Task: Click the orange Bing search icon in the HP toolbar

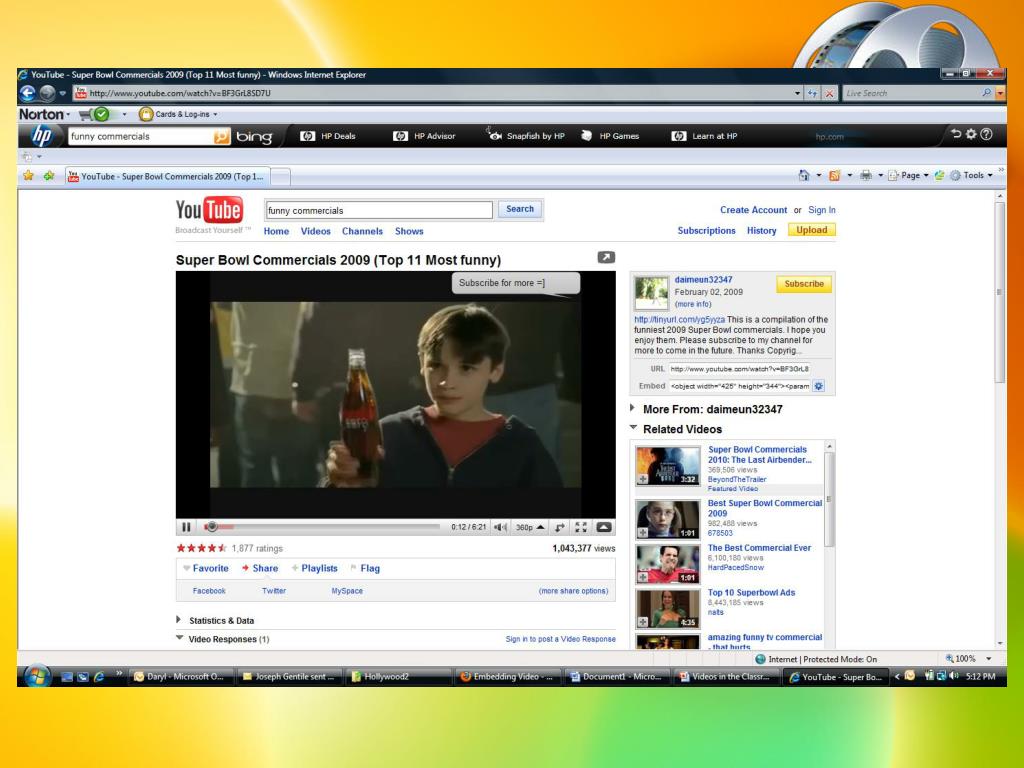Action: click(222, 136)
